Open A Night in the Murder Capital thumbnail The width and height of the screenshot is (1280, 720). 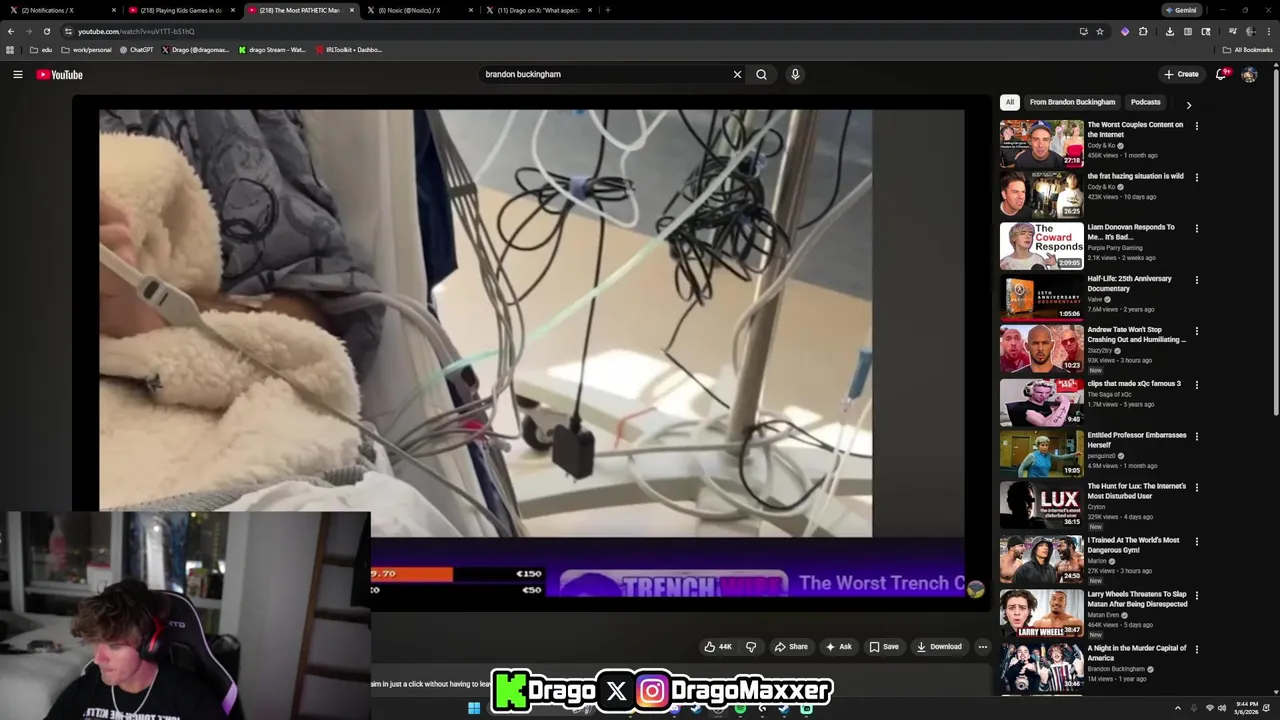(1041, 665)
